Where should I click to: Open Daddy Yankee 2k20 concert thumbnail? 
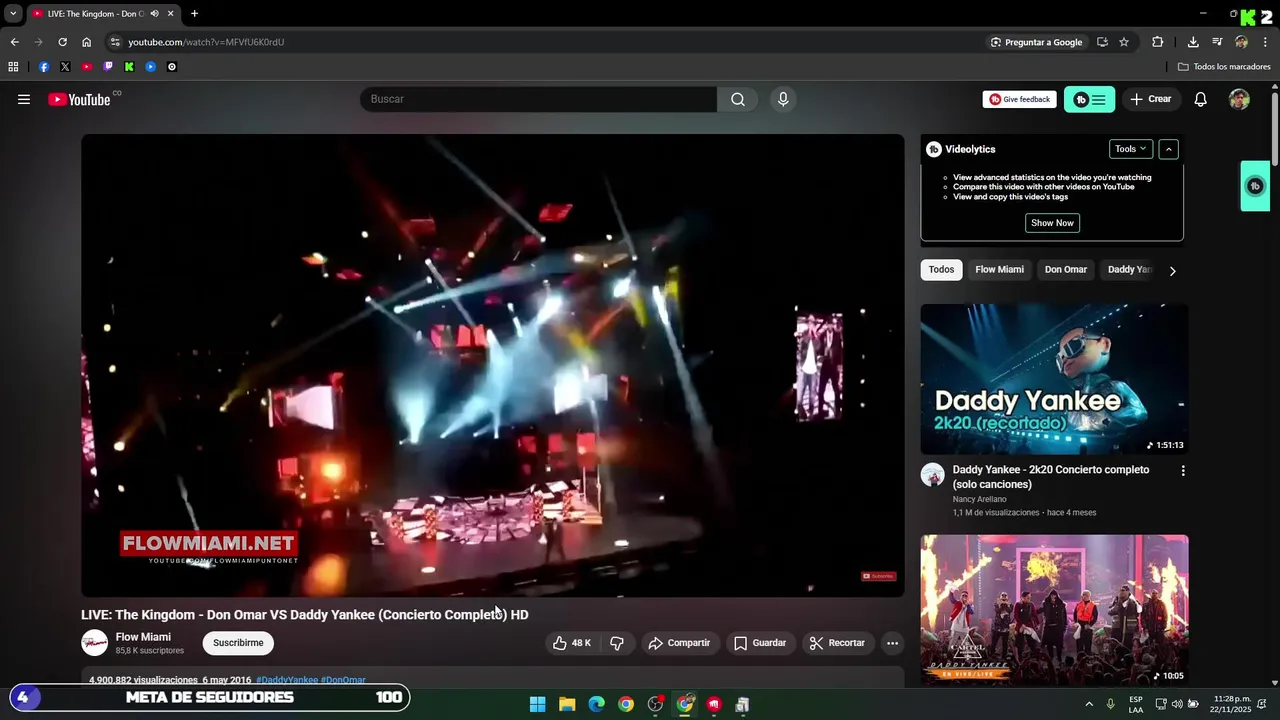1054,379
